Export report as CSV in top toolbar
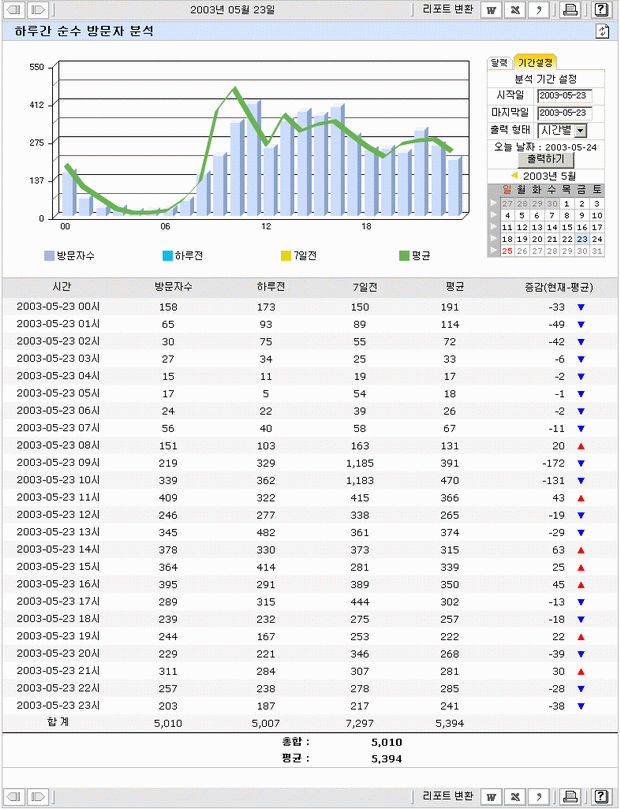The height and width of the screenshot is (809, 620). (x=539, y=10)
